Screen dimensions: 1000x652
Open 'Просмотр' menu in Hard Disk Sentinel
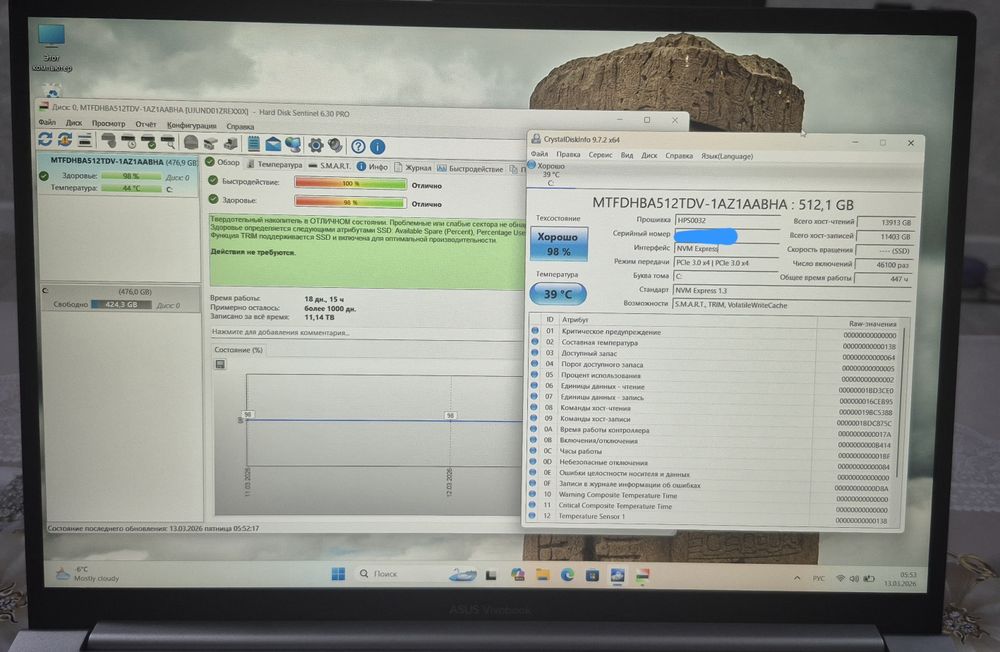pos(108,123)
